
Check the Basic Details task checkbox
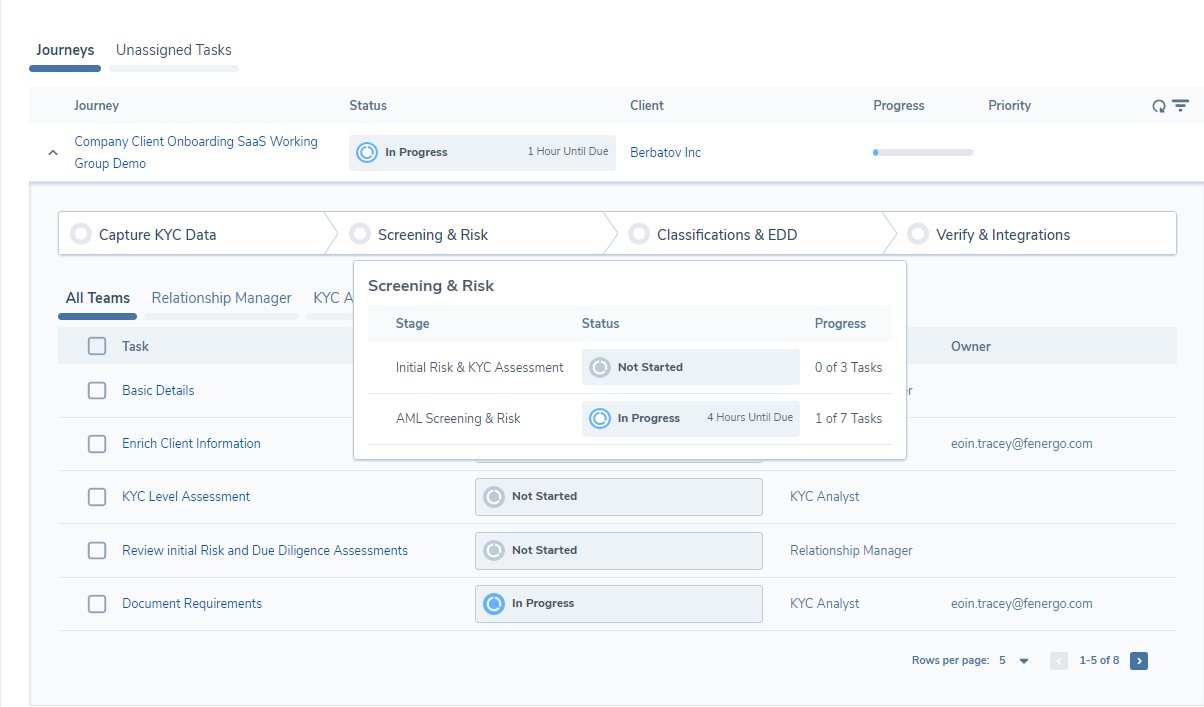click(97, 390)
